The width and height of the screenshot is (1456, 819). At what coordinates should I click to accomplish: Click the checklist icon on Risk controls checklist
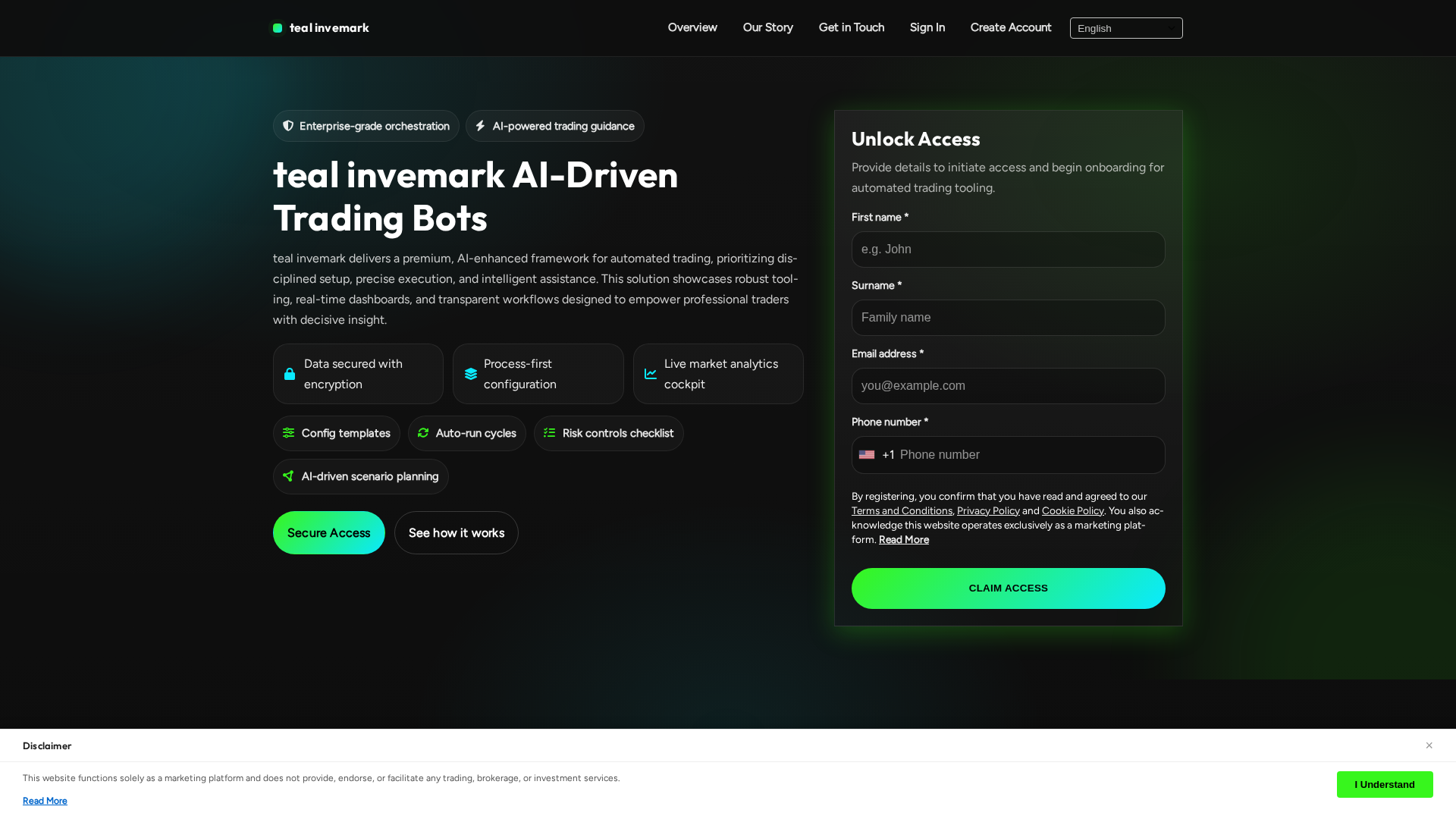[550, 433]
